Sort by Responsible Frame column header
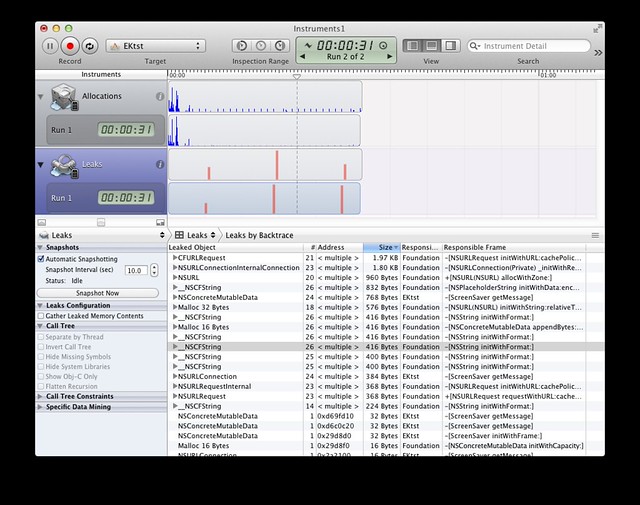 point(513,247)
